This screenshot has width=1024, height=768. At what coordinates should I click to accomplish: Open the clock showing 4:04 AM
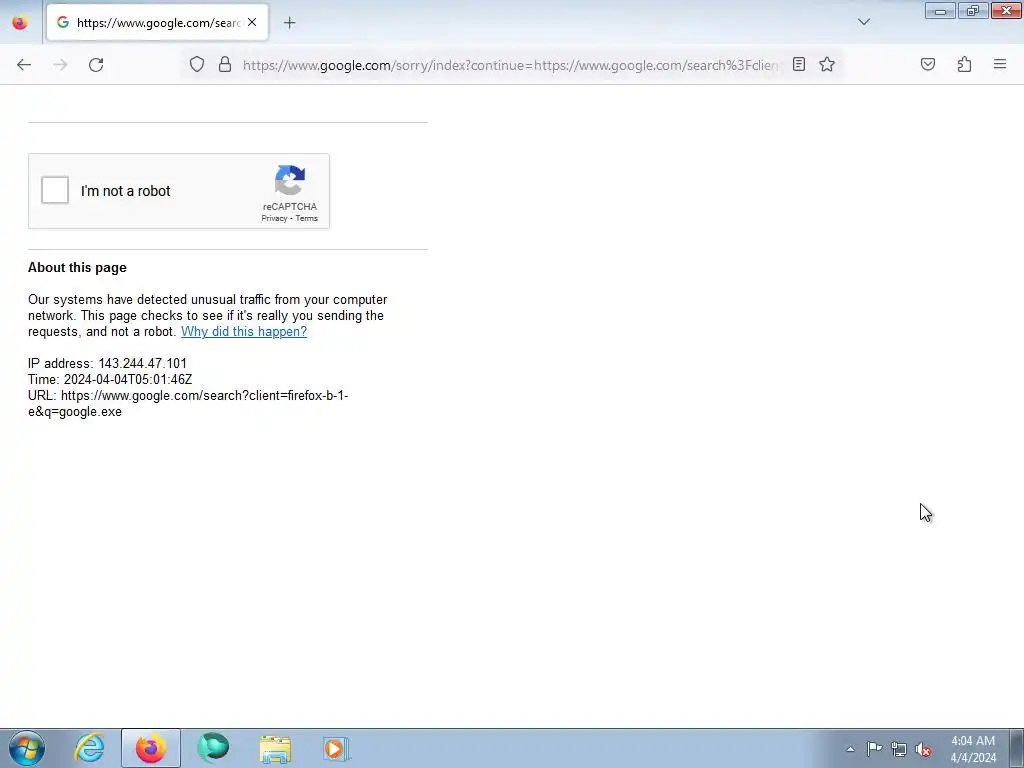coord(972,749)
